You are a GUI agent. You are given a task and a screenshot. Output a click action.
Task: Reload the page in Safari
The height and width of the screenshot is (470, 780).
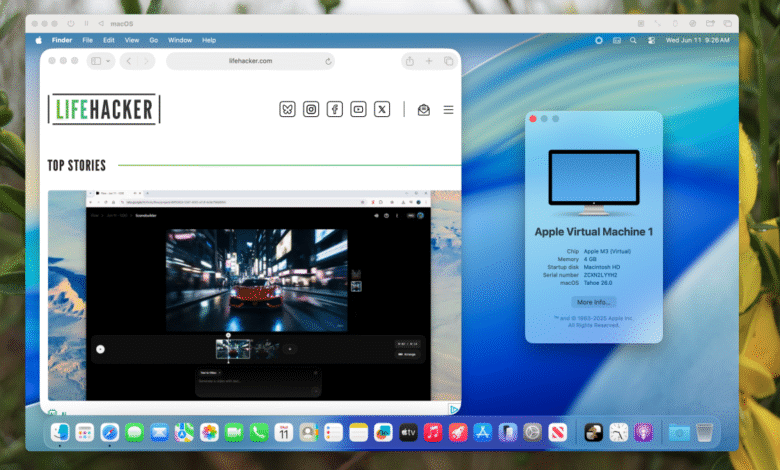click(328, 61)
